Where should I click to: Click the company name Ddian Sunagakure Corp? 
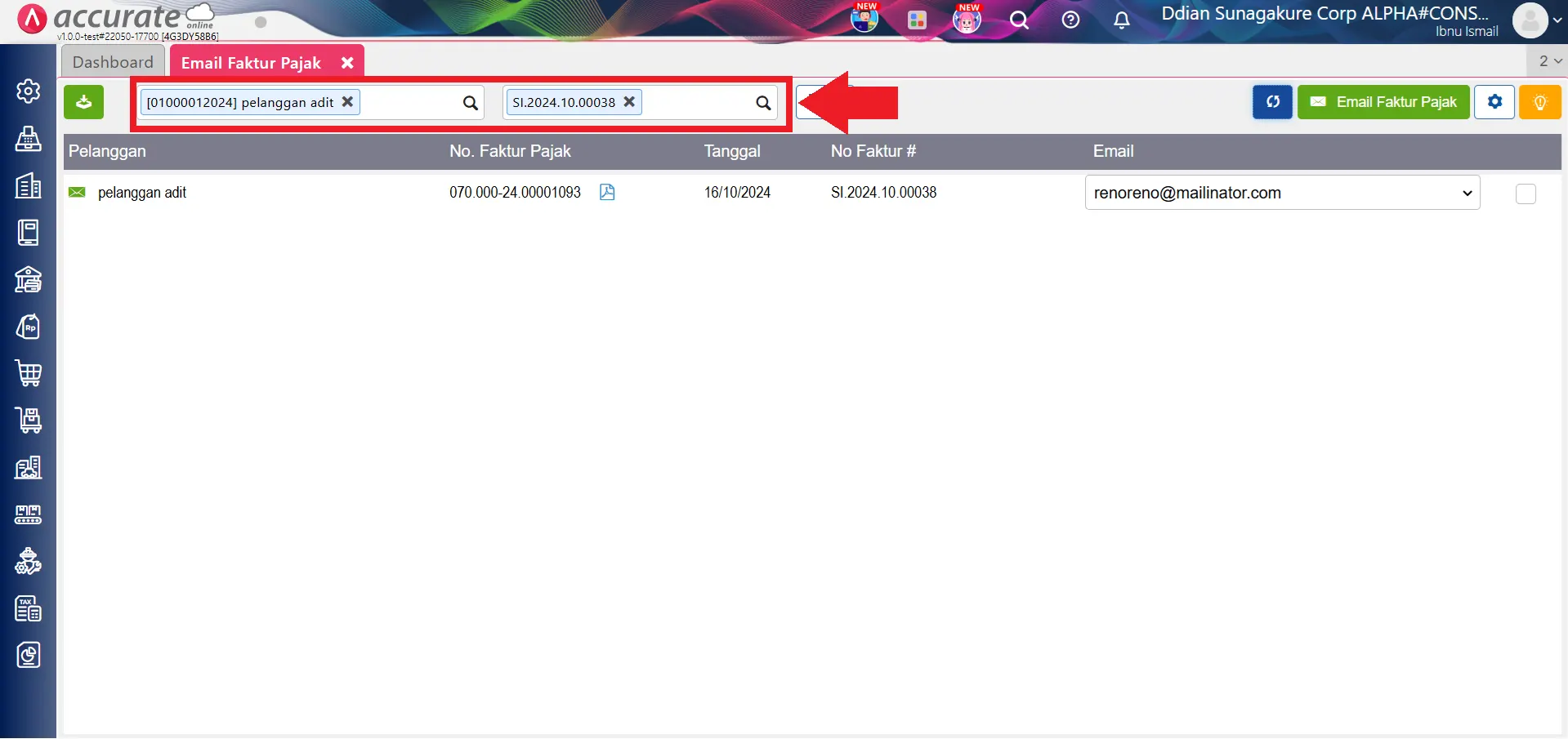[x=1325, y=13]
